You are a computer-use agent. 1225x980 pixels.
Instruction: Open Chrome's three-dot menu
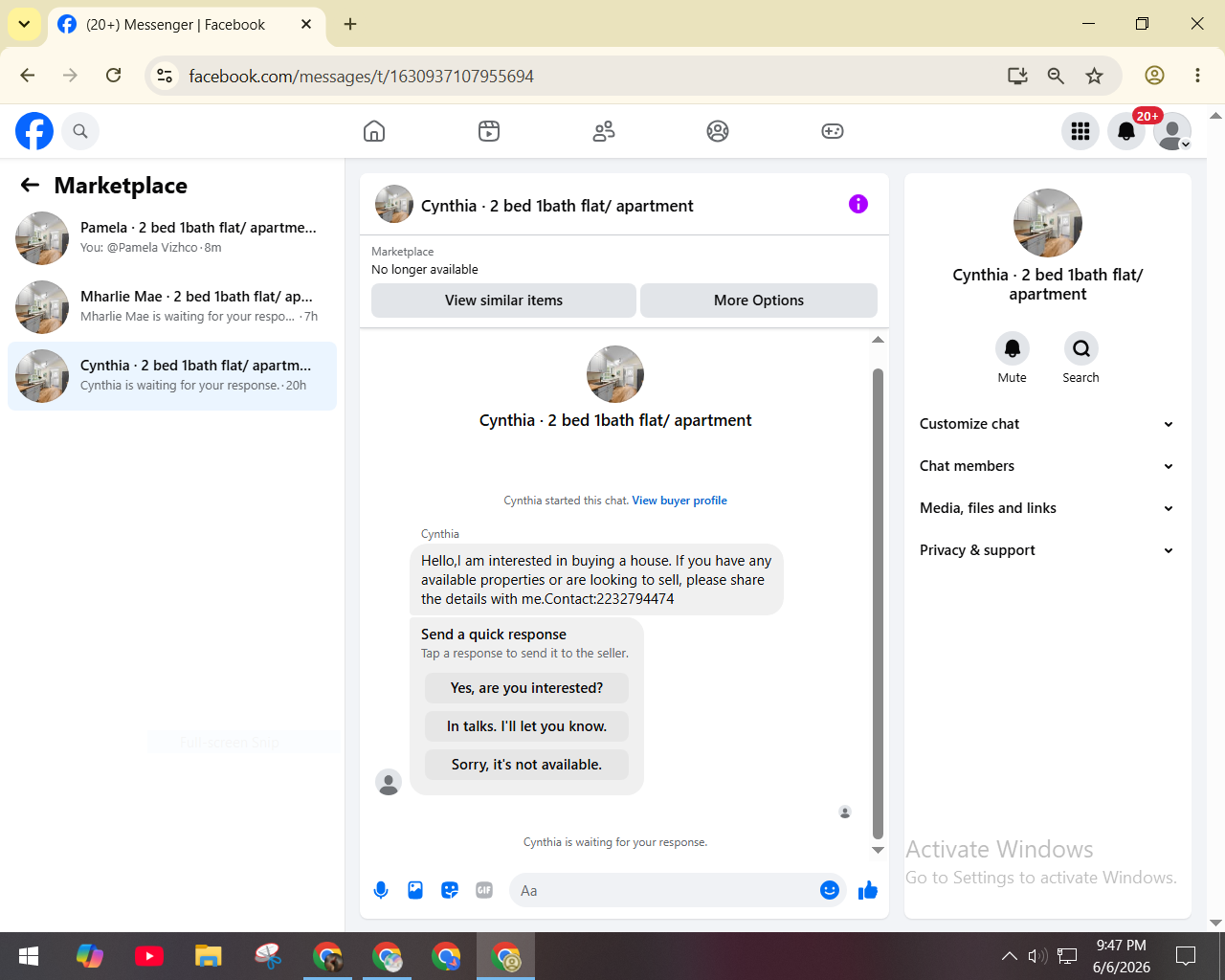click(1197, 76)
